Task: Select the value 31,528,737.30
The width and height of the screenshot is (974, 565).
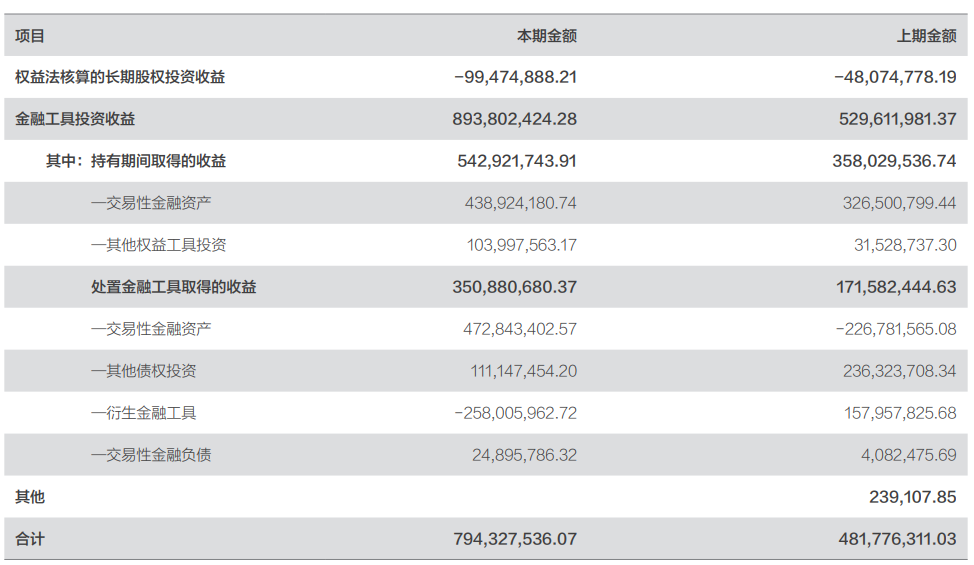Action: coord(901,245)
